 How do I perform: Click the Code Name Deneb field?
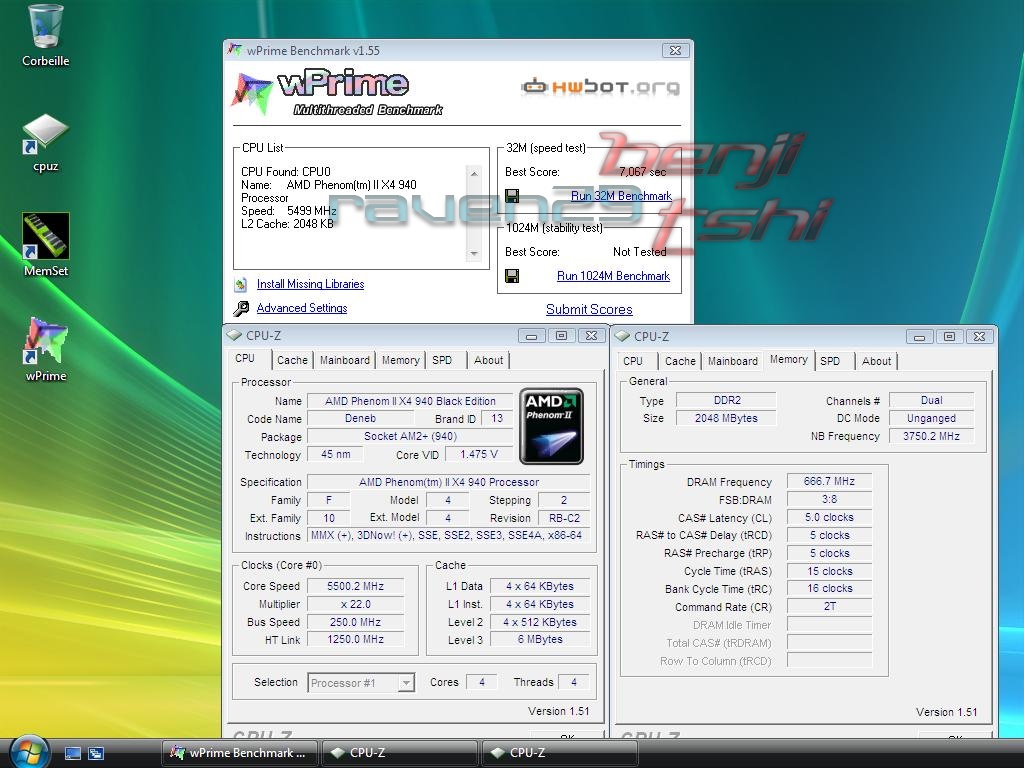pos(360,419)
